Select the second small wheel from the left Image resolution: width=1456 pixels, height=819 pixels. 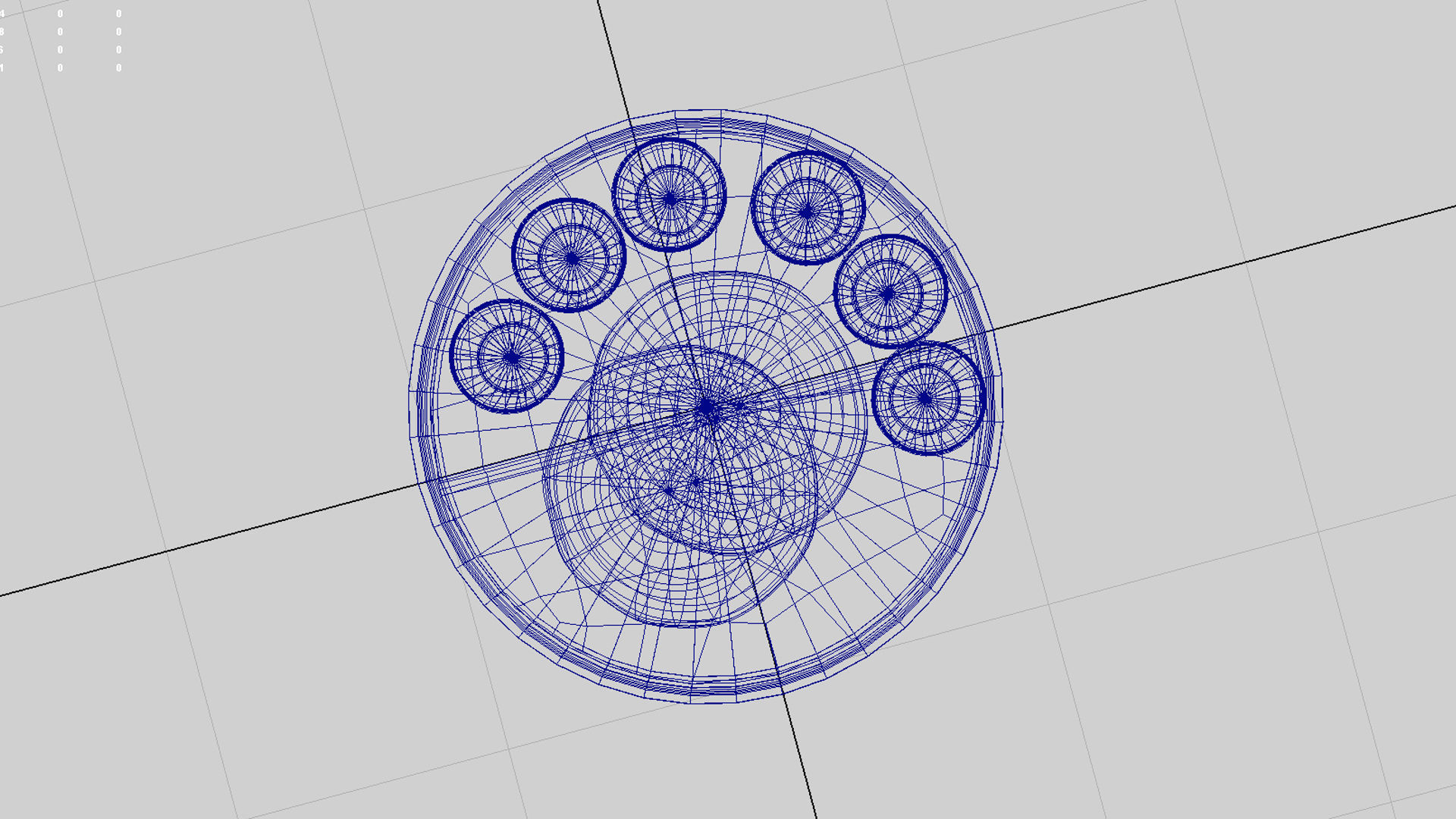click(570, 256)
